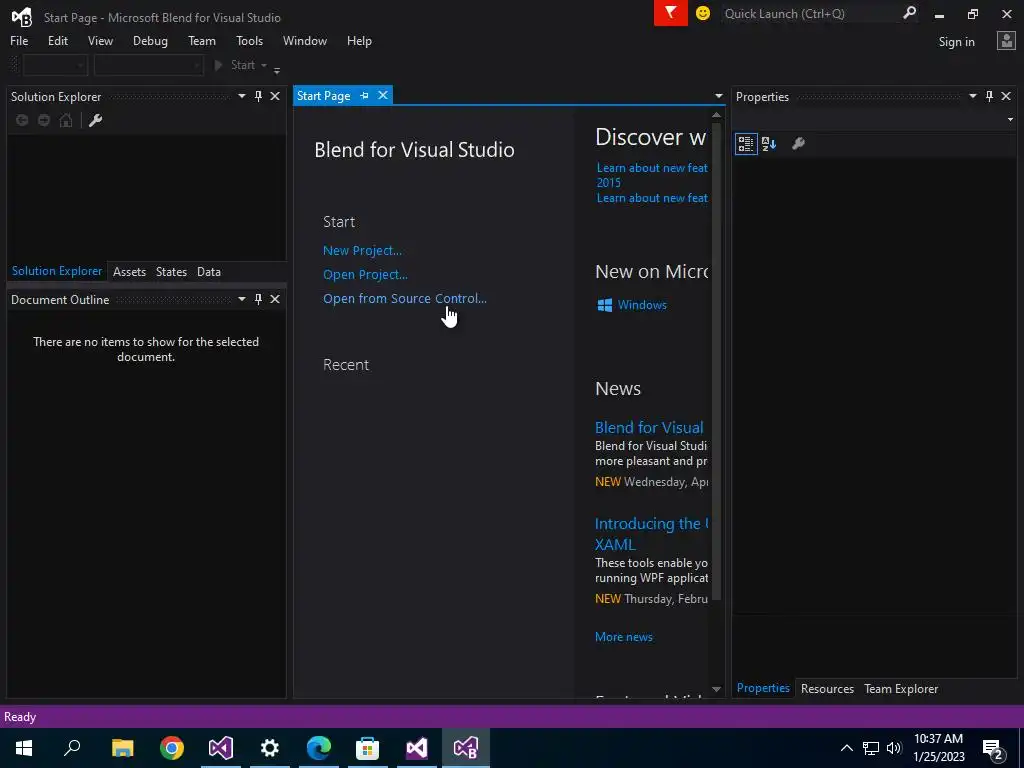Open Document Outline window position dropdown
This screenshot has width=1024, height=768.
click(x=242, y=299)
